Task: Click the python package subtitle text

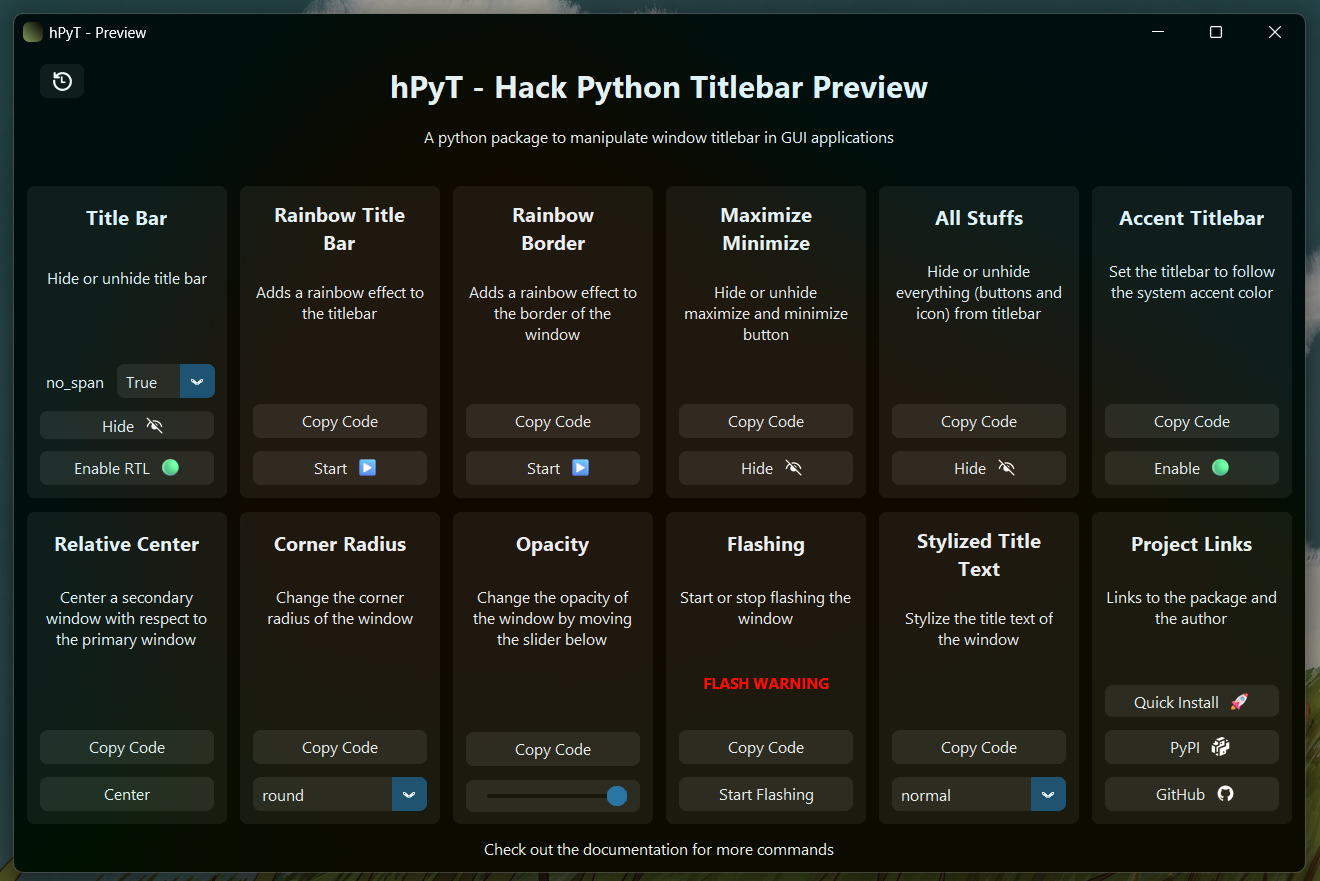Action: click(659, 137)
